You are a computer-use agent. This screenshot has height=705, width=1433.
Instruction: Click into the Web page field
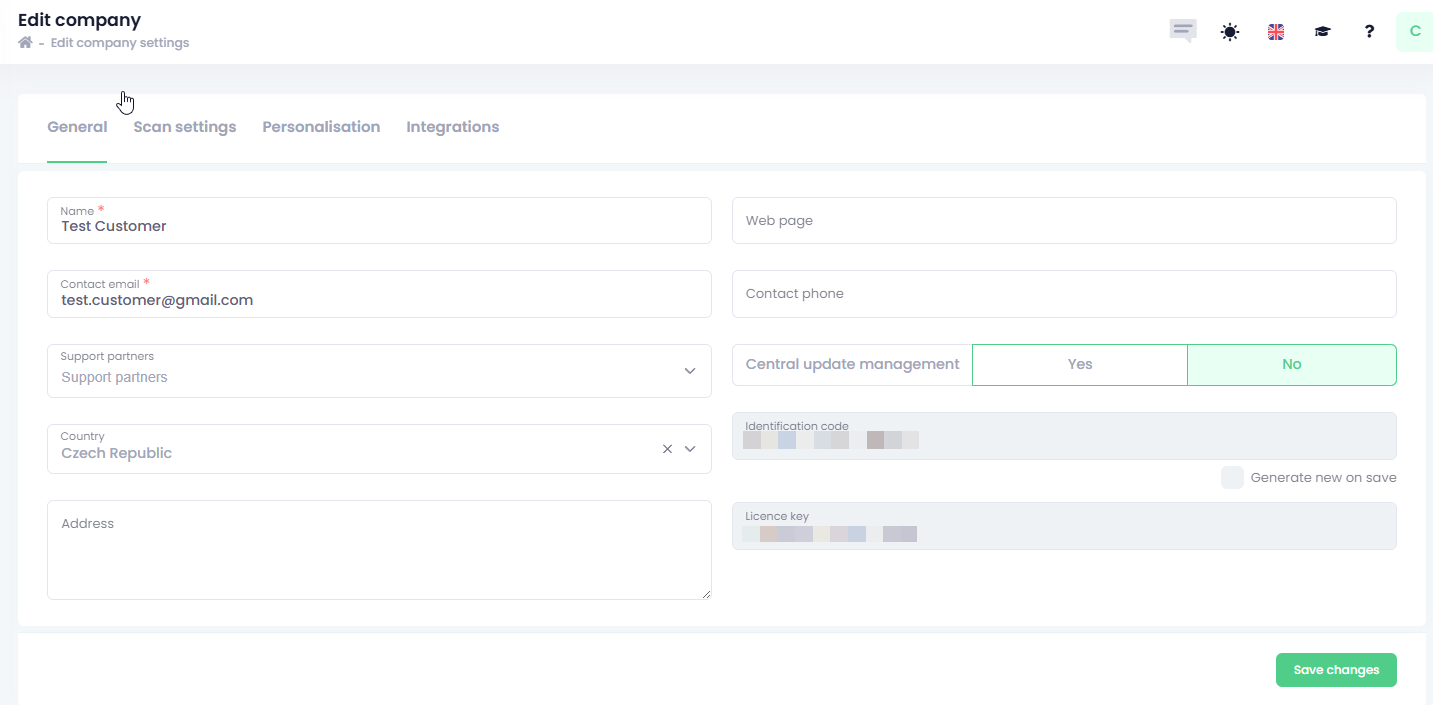[x=1063, y=220]
